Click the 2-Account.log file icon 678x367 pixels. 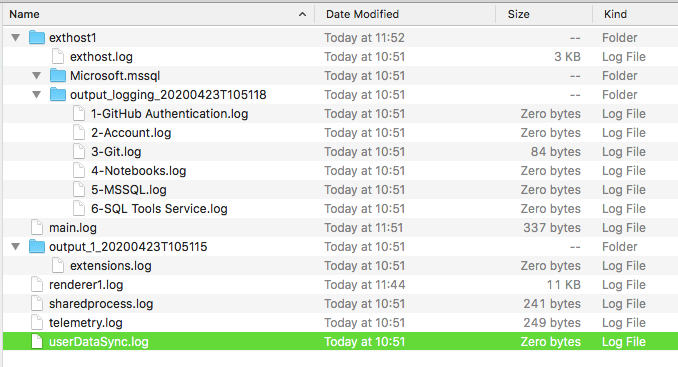tap(79, 133)
